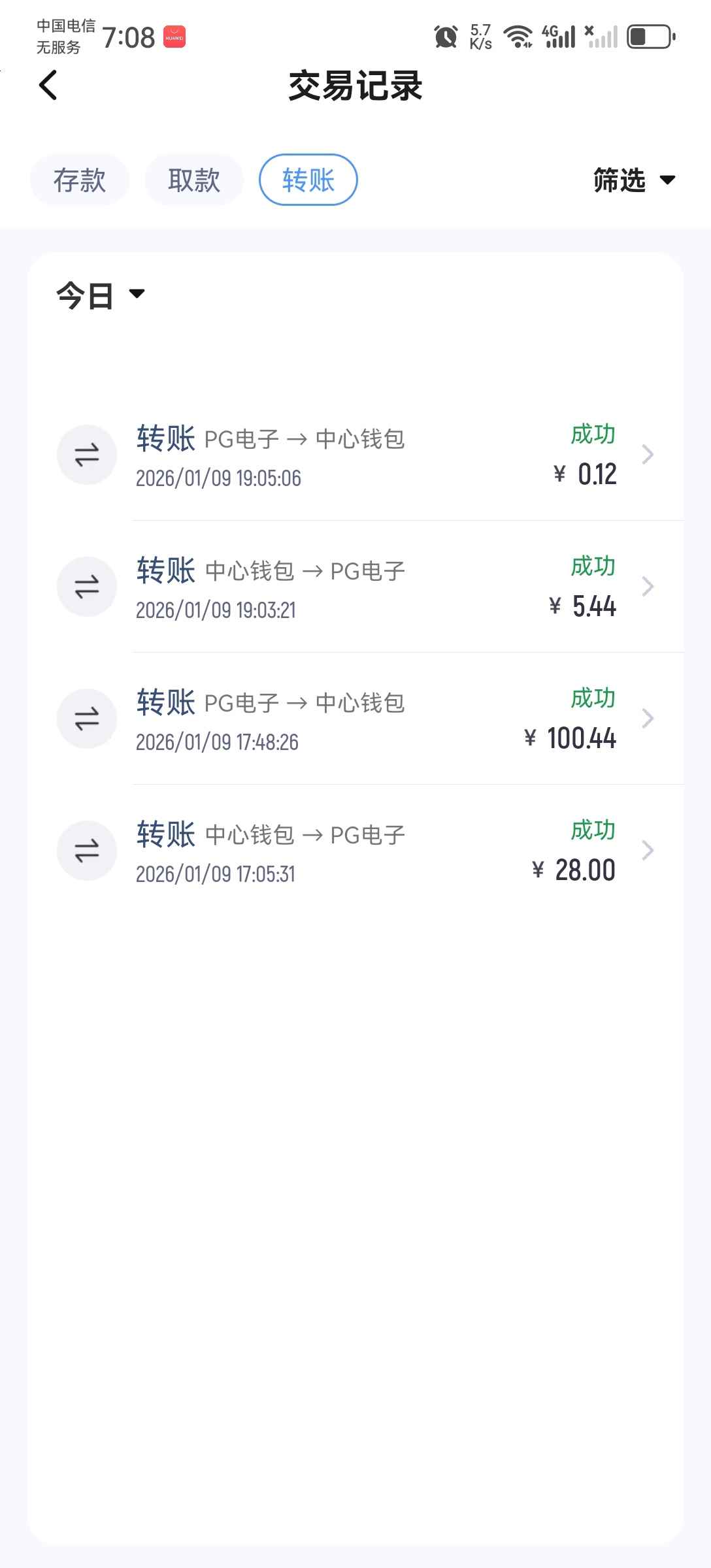Open chevron for 19:05:06 transfer
Image resolution: width=711 pixels, height=1568 pixels.
point(648,455)
